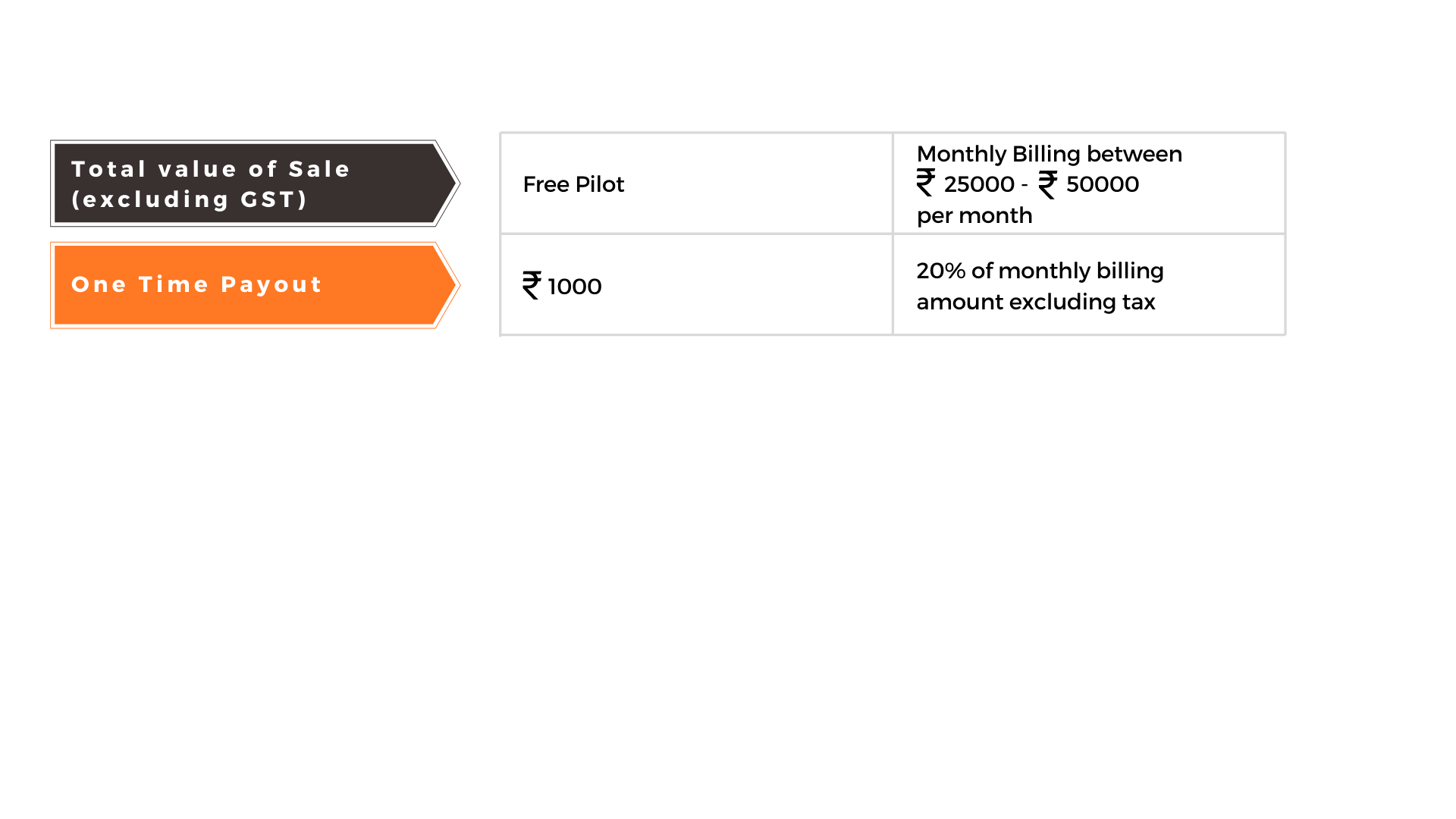Click the dark arrow tip of Total value banner
1456x819 pixels.
446,183
